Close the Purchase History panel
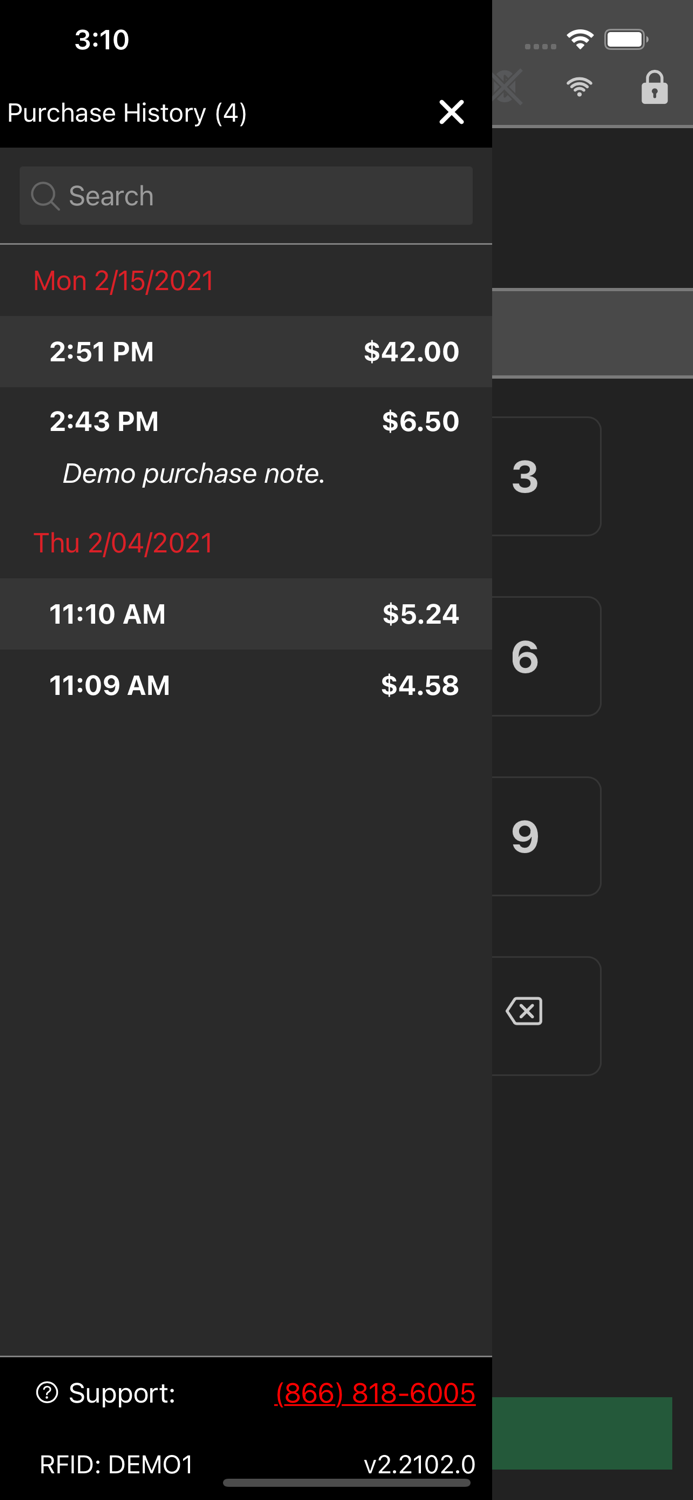This screenshot has width=693, height=1500. [452, 112]
